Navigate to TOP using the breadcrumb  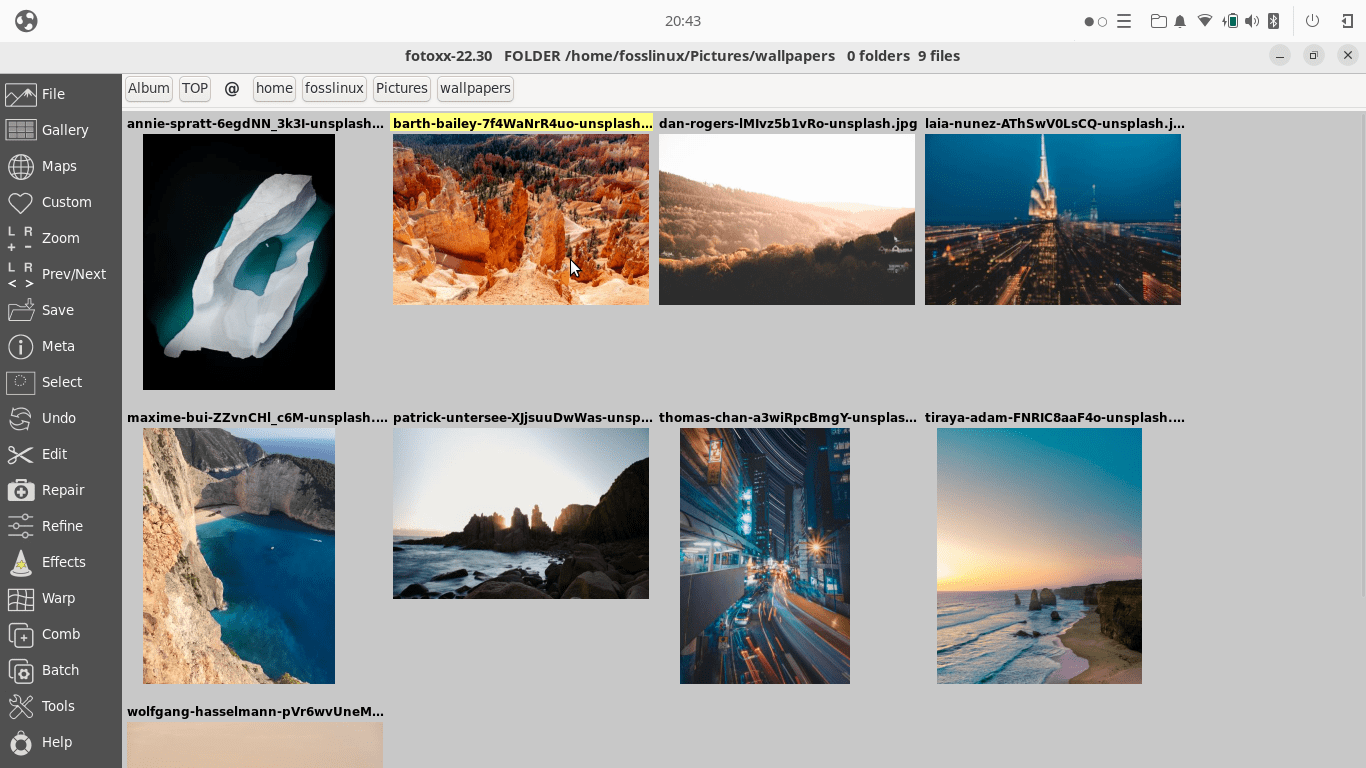[x=194, y=88]
